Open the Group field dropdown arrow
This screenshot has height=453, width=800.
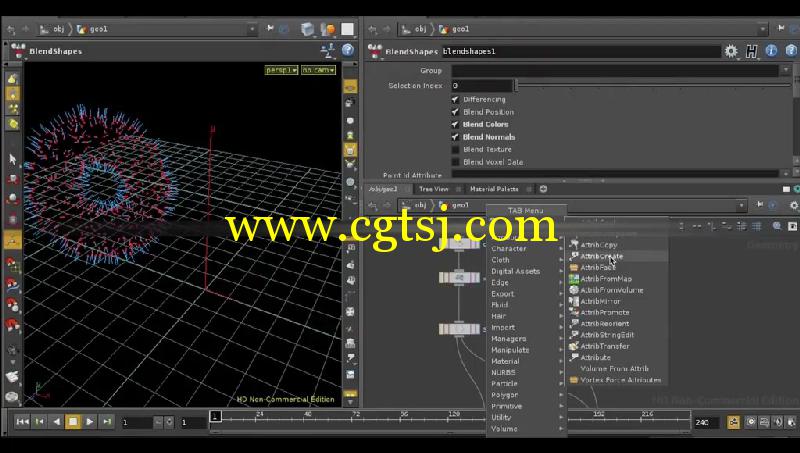pyautogui.click(x=786, y=70)
